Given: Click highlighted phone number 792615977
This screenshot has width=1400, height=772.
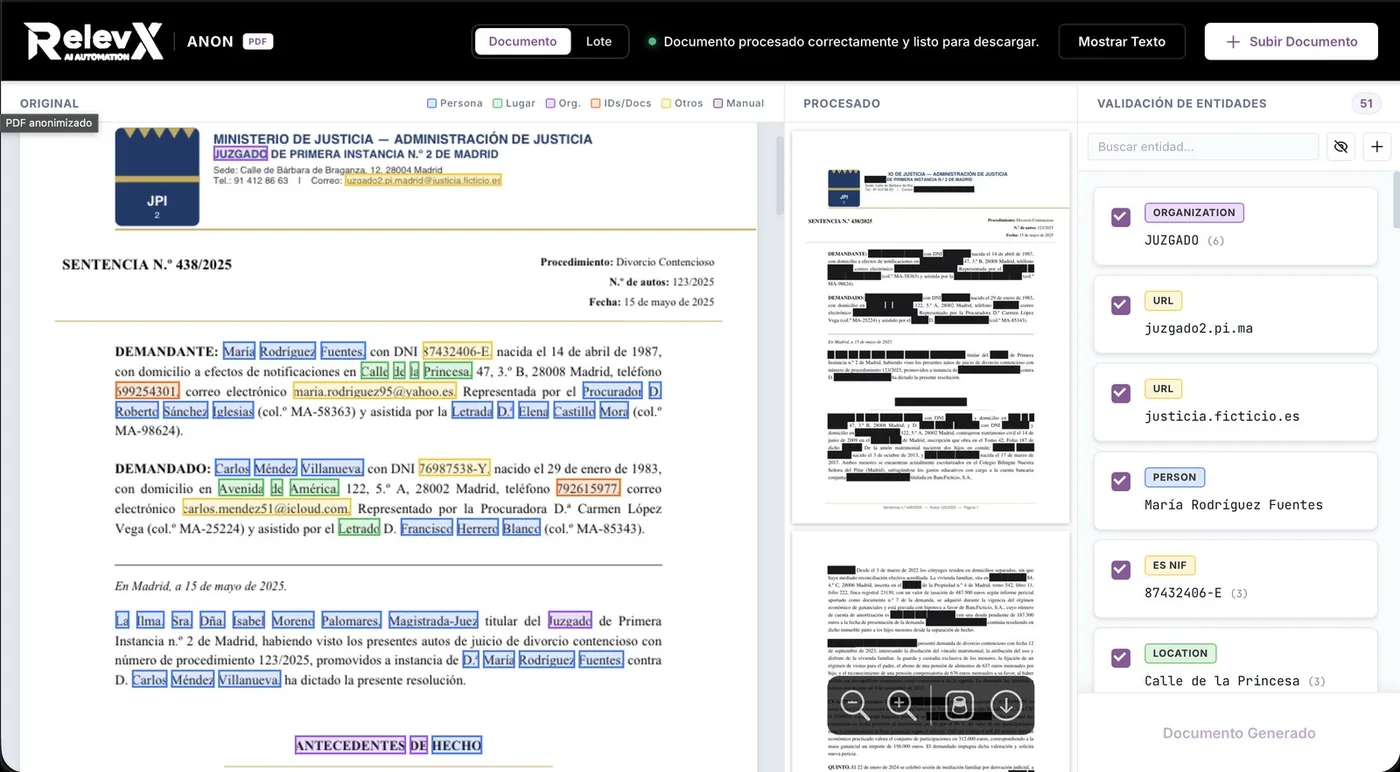Looking at the screenshot, I should 588,488.
